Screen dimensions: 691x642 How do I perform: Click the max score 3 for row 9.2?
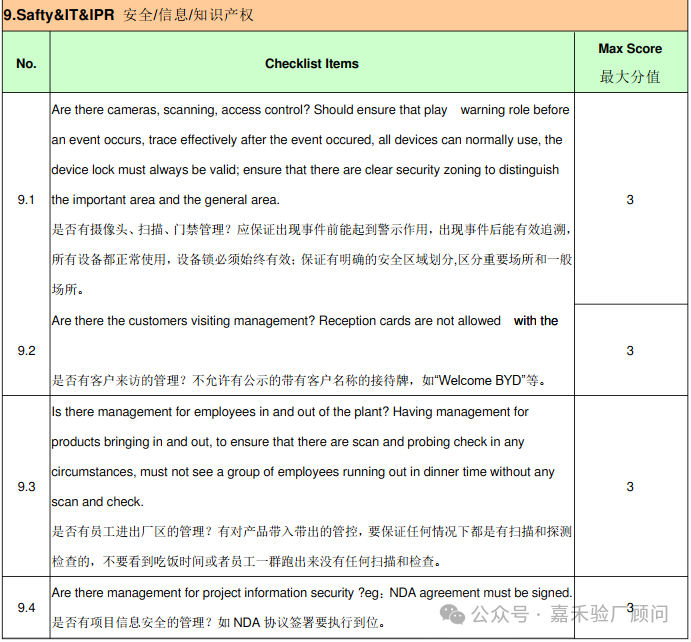[x=630, y=351]
